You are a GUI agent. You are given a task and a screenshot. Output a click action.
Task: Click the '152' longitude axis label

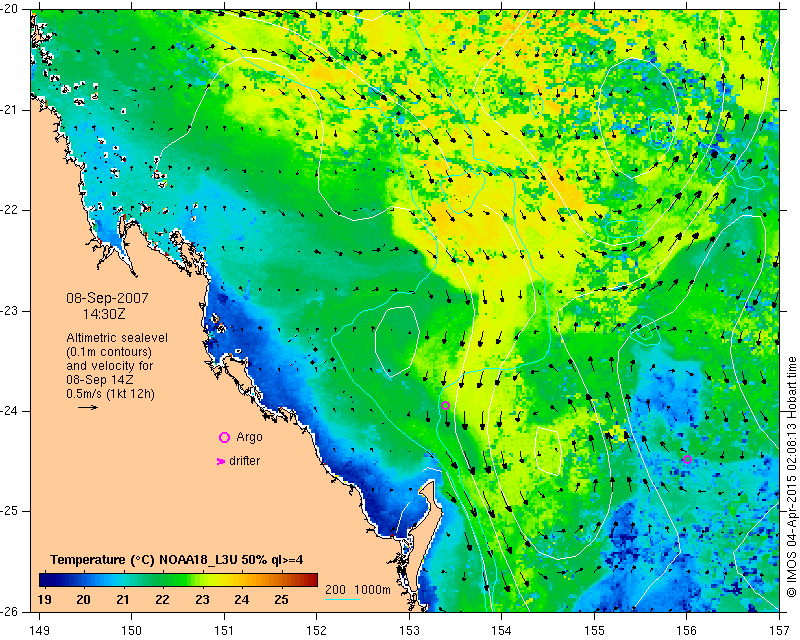[x=316, y=631]
